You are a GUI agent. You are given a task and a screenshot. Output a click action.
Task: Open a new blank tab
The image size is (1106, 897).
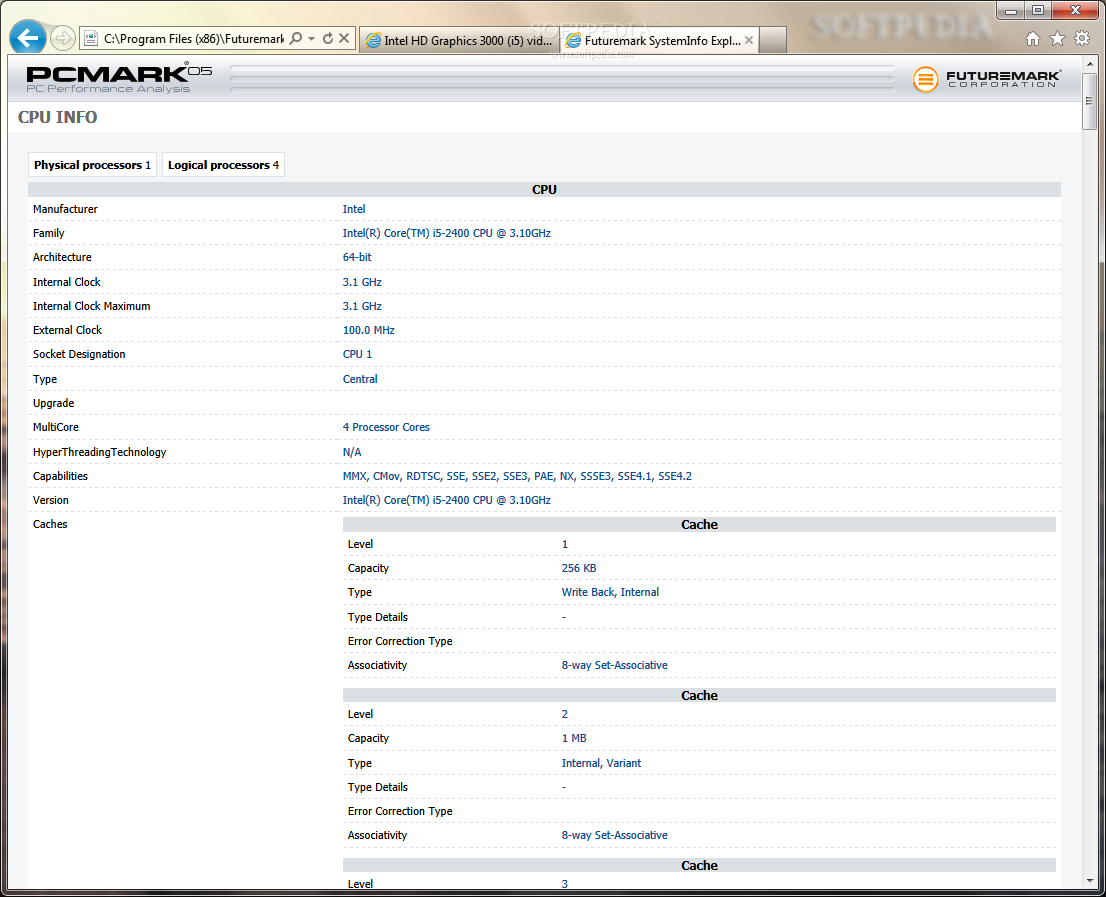773,40
